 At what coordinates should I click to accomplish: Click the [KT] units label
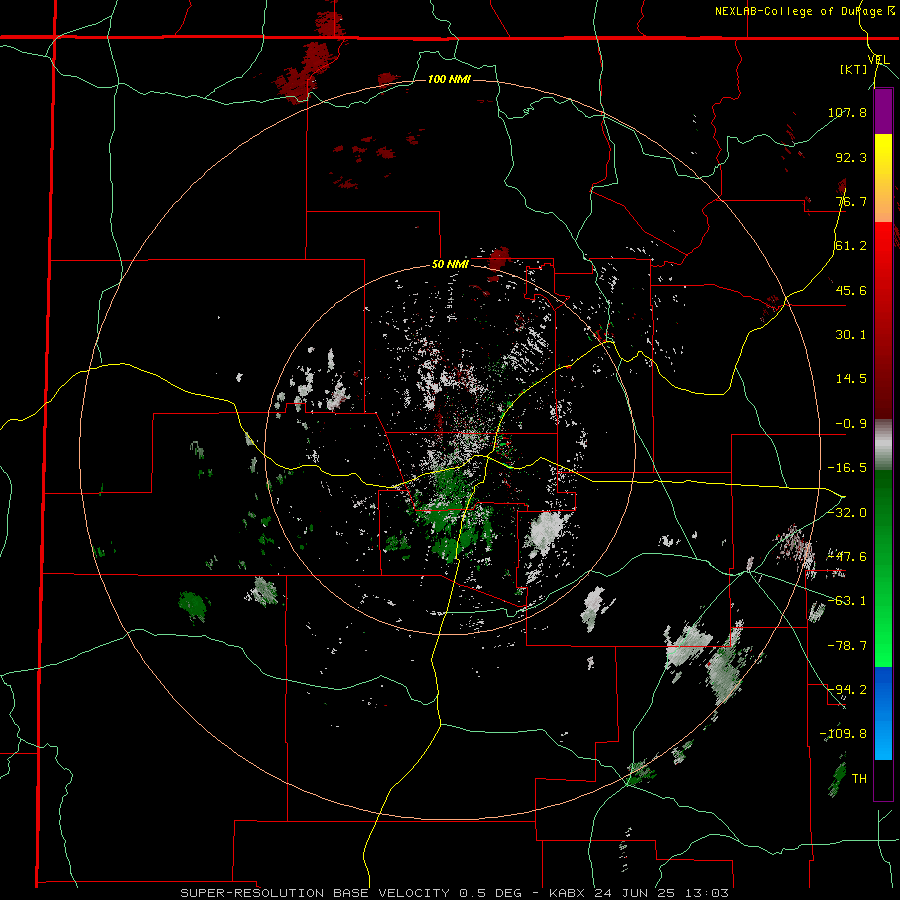(854, 69)
